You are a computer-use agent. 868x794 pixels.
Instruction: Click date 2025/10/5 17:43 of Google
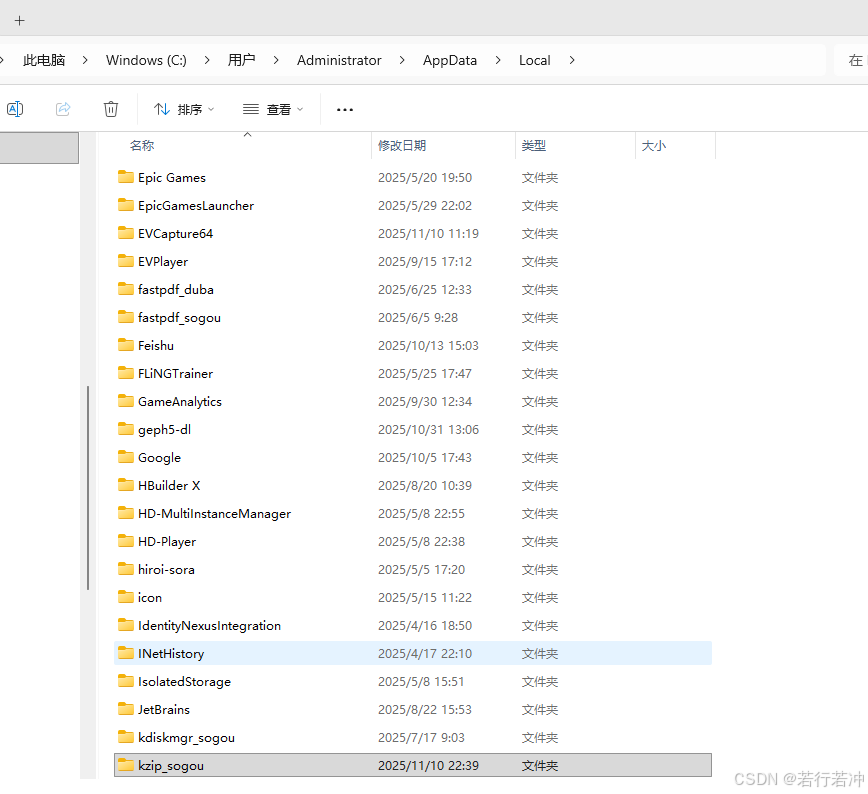coord(425,457)
